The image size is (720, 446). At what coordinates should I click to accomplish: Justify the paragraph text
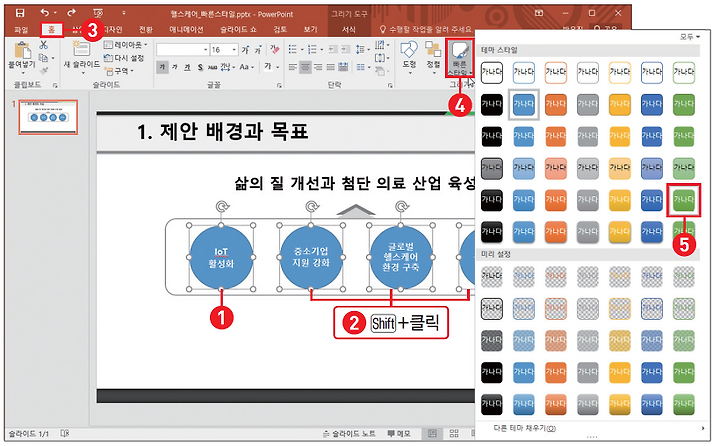click(330, 67)
